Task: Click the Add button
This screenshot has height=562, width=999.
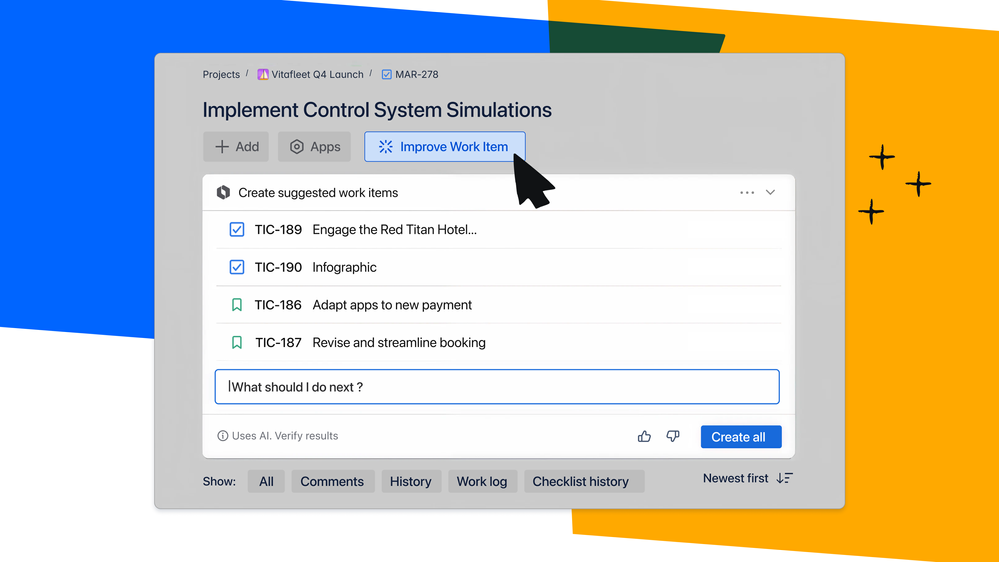Action: coord(236,147)
